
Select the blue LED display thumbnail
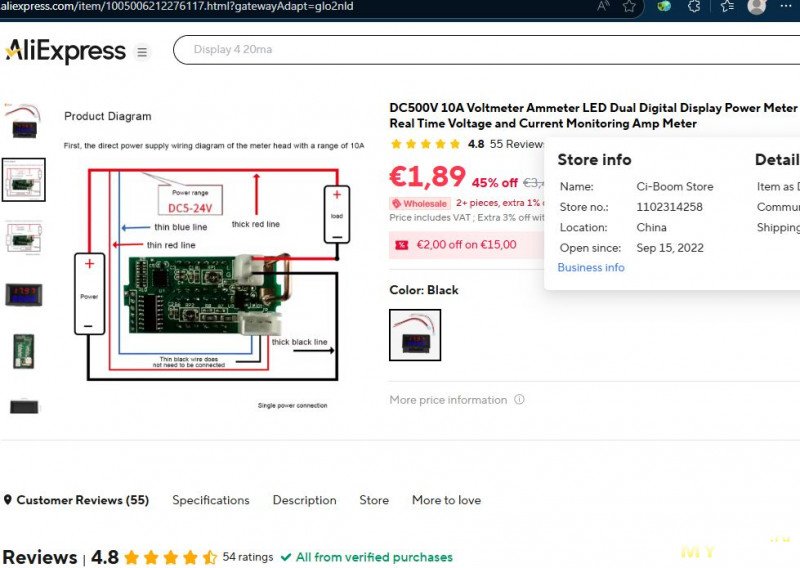tap(22, 294)
